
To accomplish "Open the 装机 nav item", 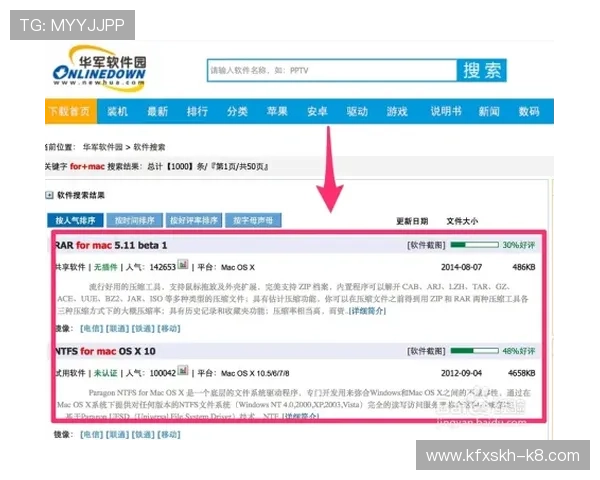I will coord(117,111).
